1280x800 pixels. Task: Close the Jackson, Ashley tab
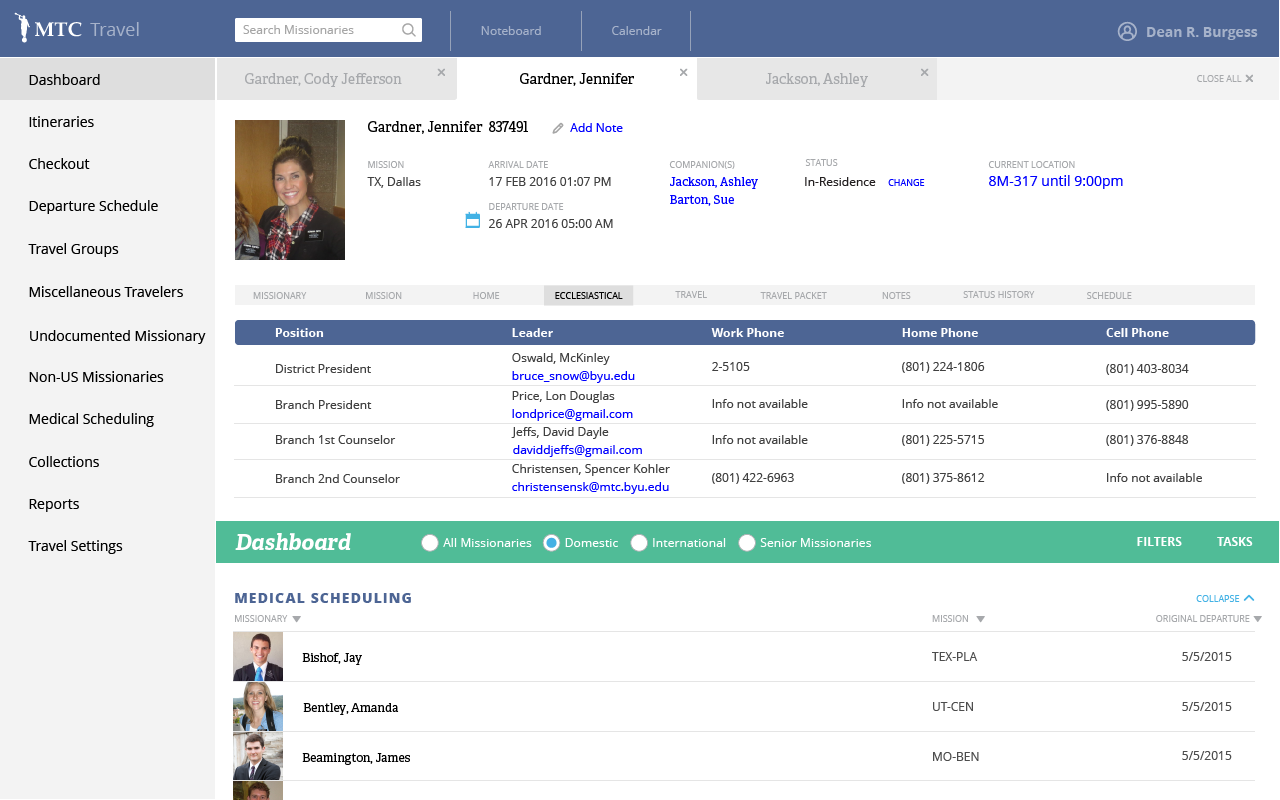click(x=924, y=72)
